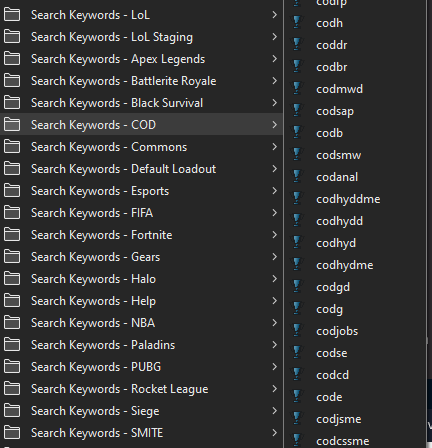The image size is (432, 448).
Task: Open the codsmw bookmark
Action: coord(355,155)
